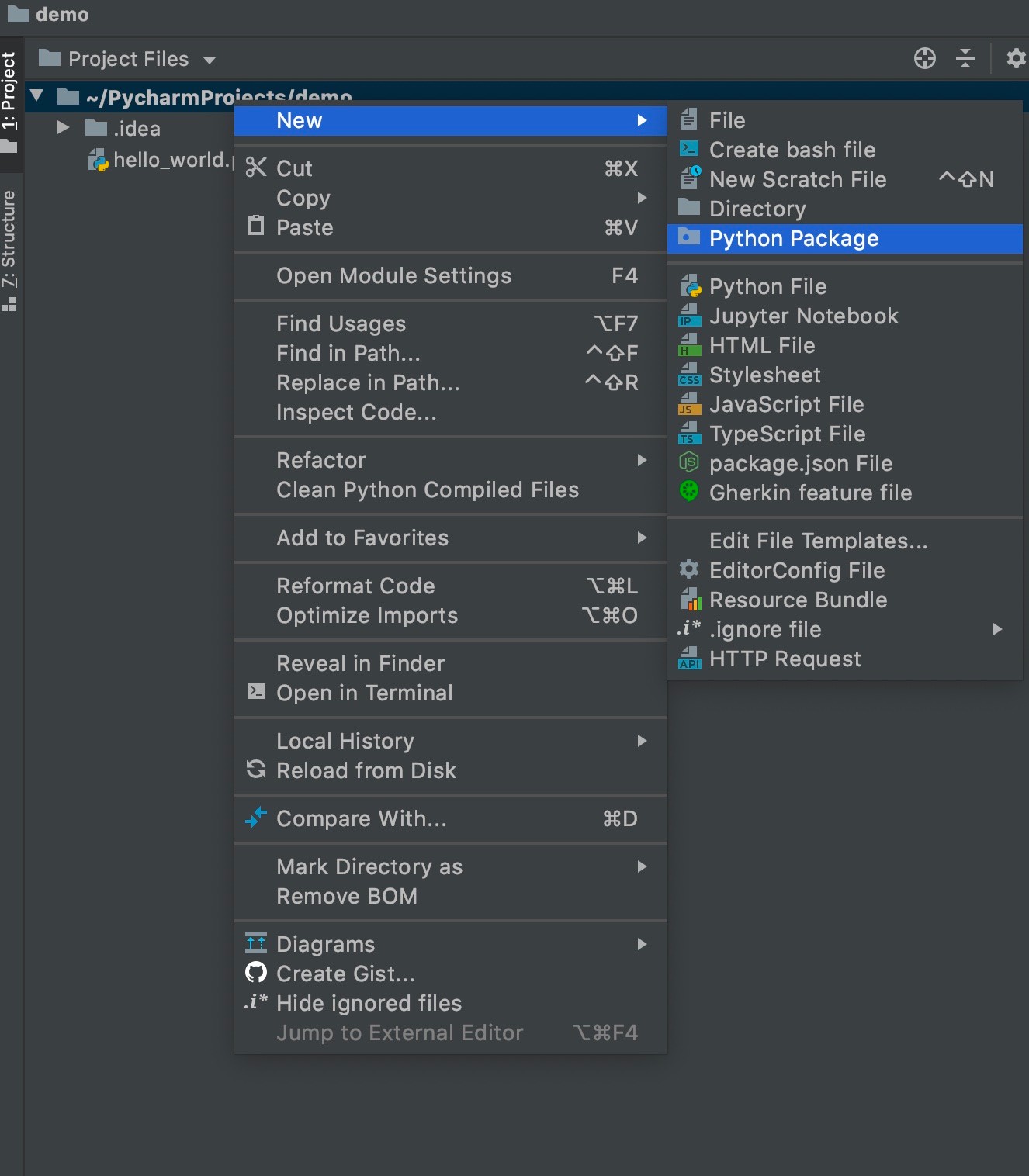Click the Paste clipboard icon
The width and height of the screenshot is (1029, 1176).
click(256, 226)
